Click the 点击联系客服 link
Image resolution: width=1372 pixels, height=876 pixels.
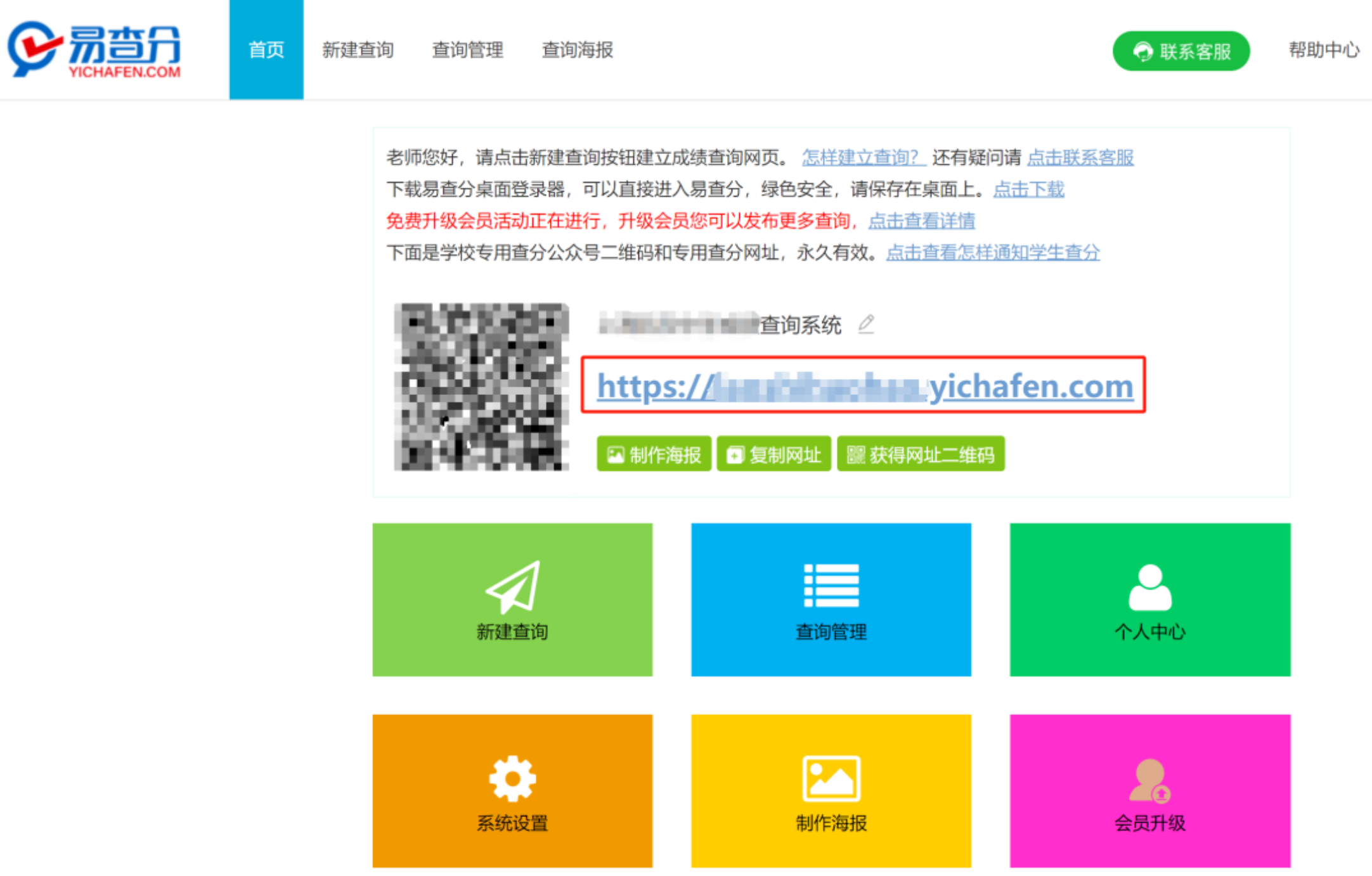(1080, 157)
